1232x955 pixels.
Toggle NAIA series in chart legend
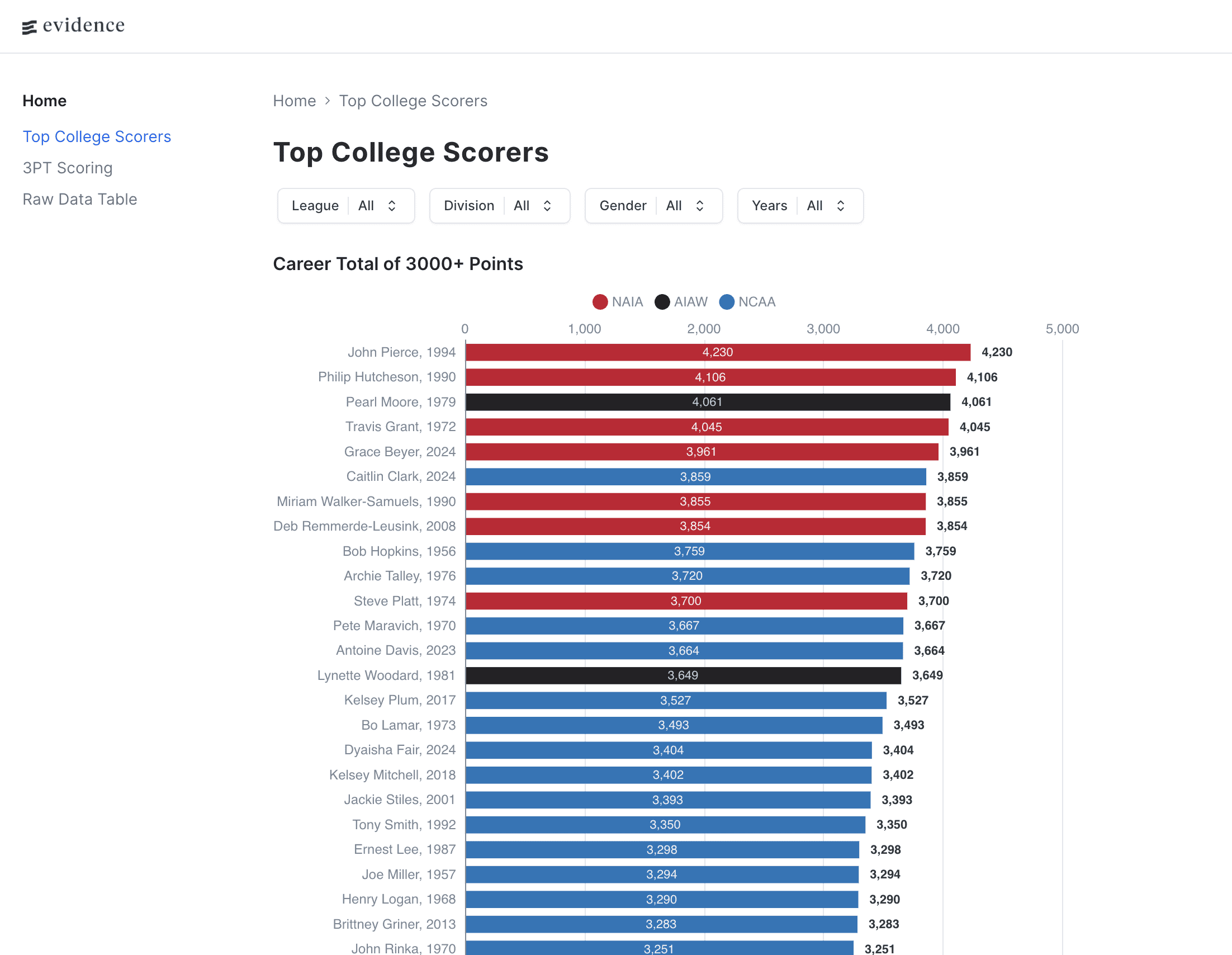pyautogui.click(x=617, y=302)
